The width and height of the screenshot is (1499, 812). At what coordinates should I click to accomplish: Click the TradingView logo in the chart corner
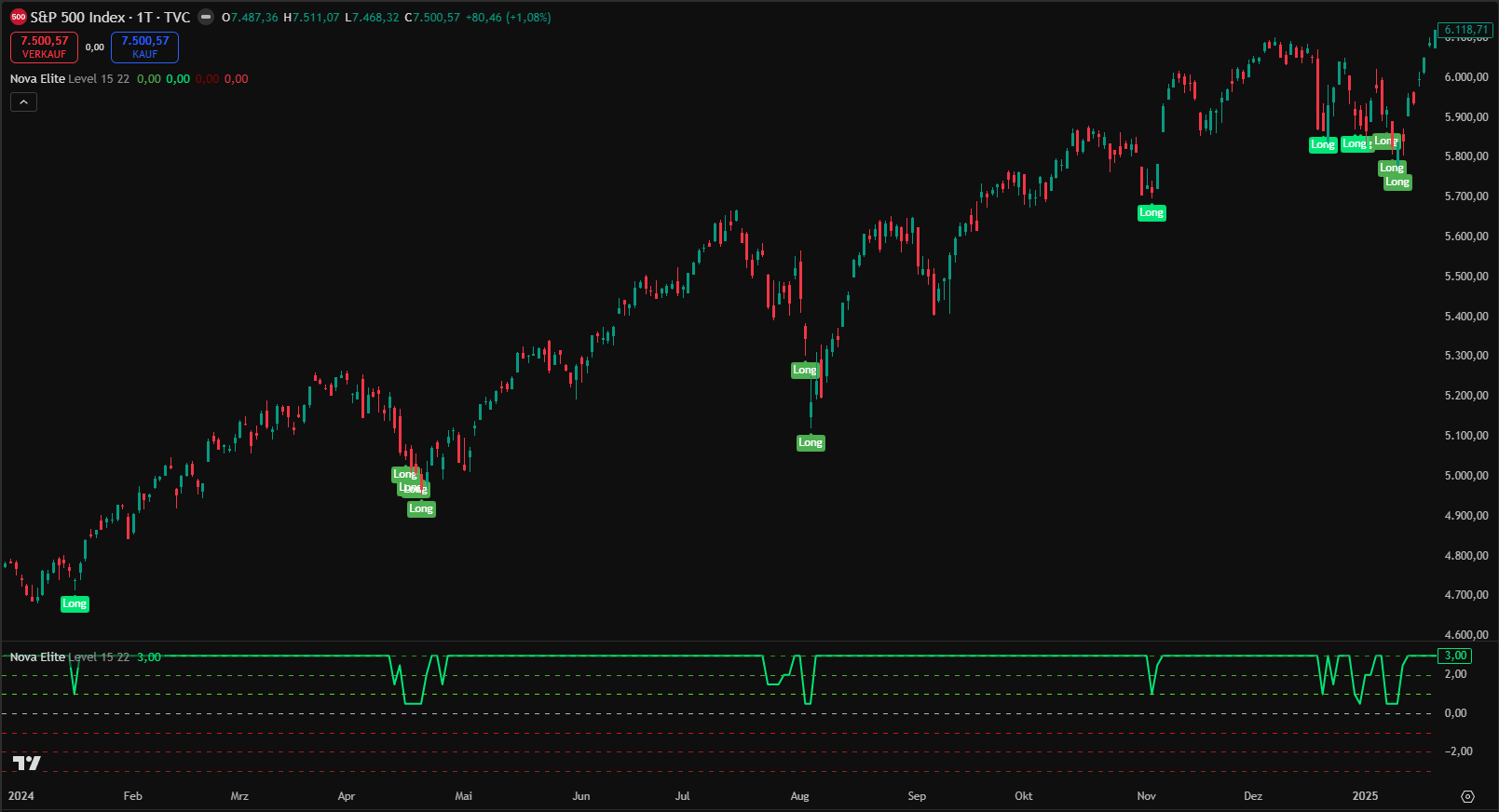click(x=27, y=764)
